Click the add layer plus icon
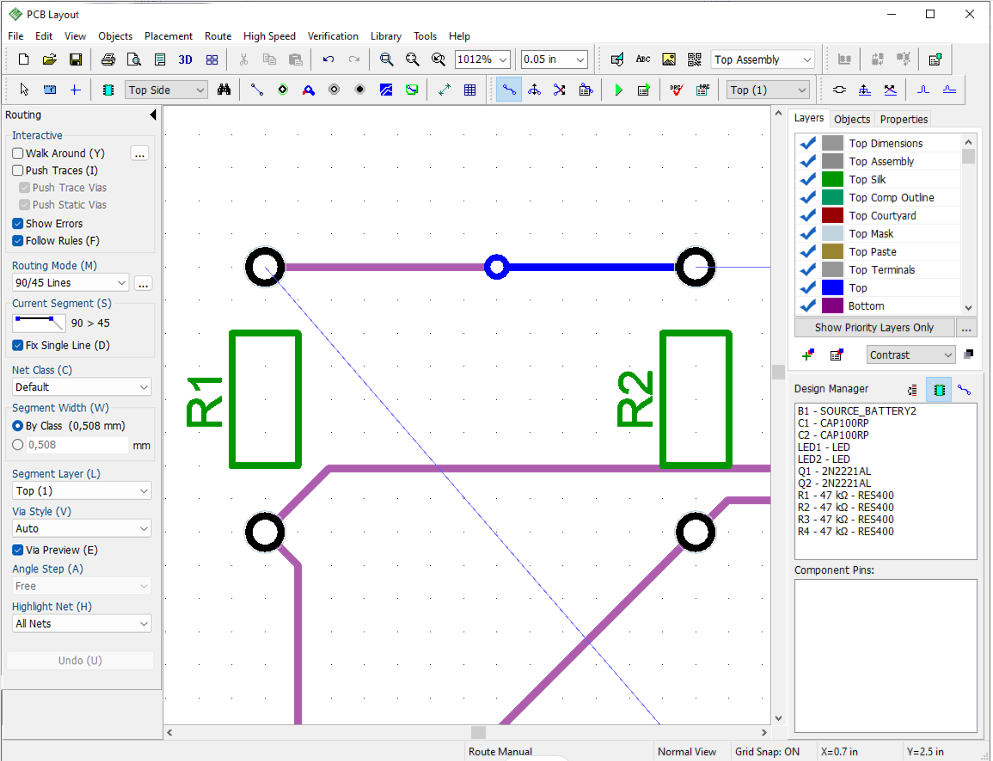993x761 pixels. [807, 355]
